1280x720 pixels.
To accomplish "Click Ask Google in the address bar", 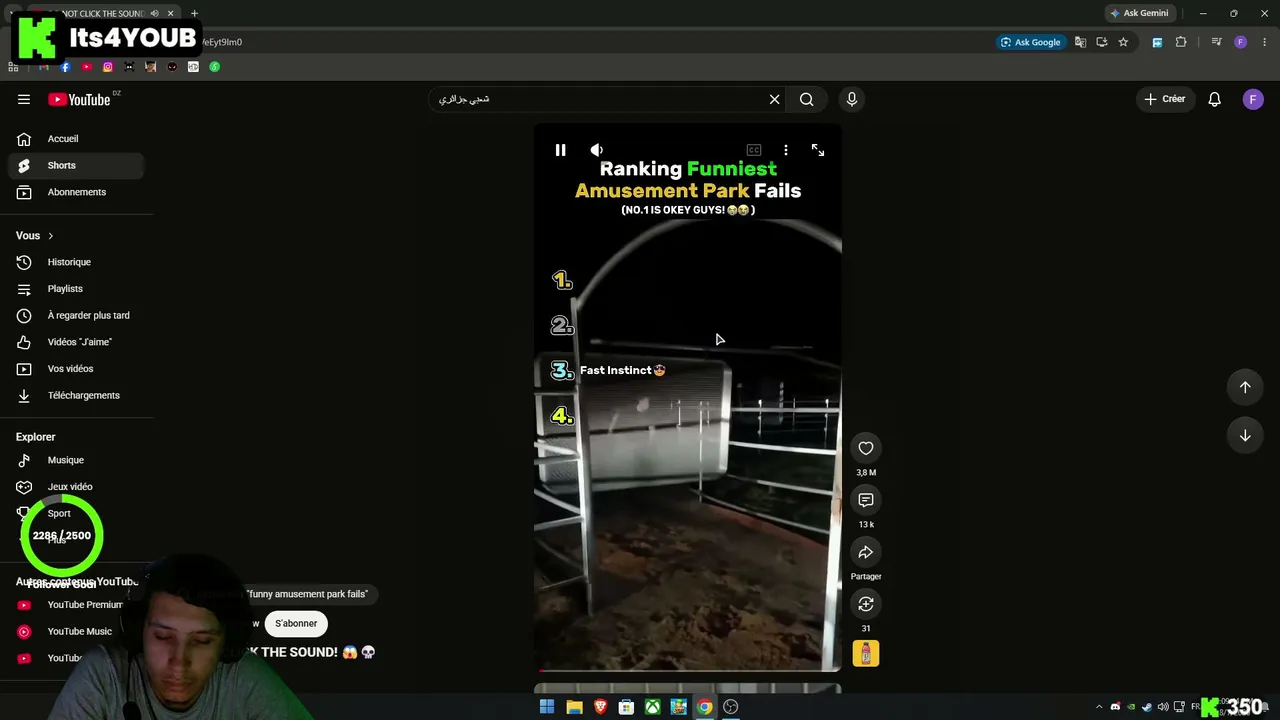I will pos(1030,42).
